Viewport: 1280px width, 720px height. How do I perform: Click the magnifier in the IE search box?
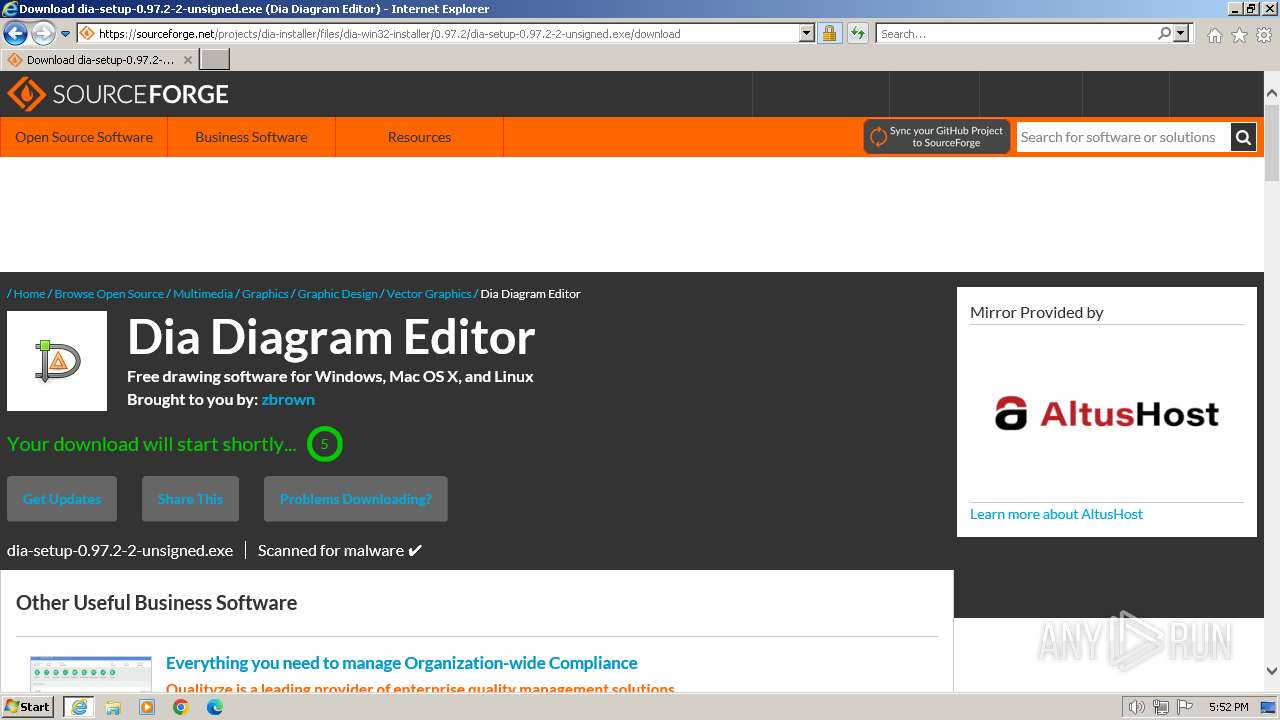[x=1164, y=33]
